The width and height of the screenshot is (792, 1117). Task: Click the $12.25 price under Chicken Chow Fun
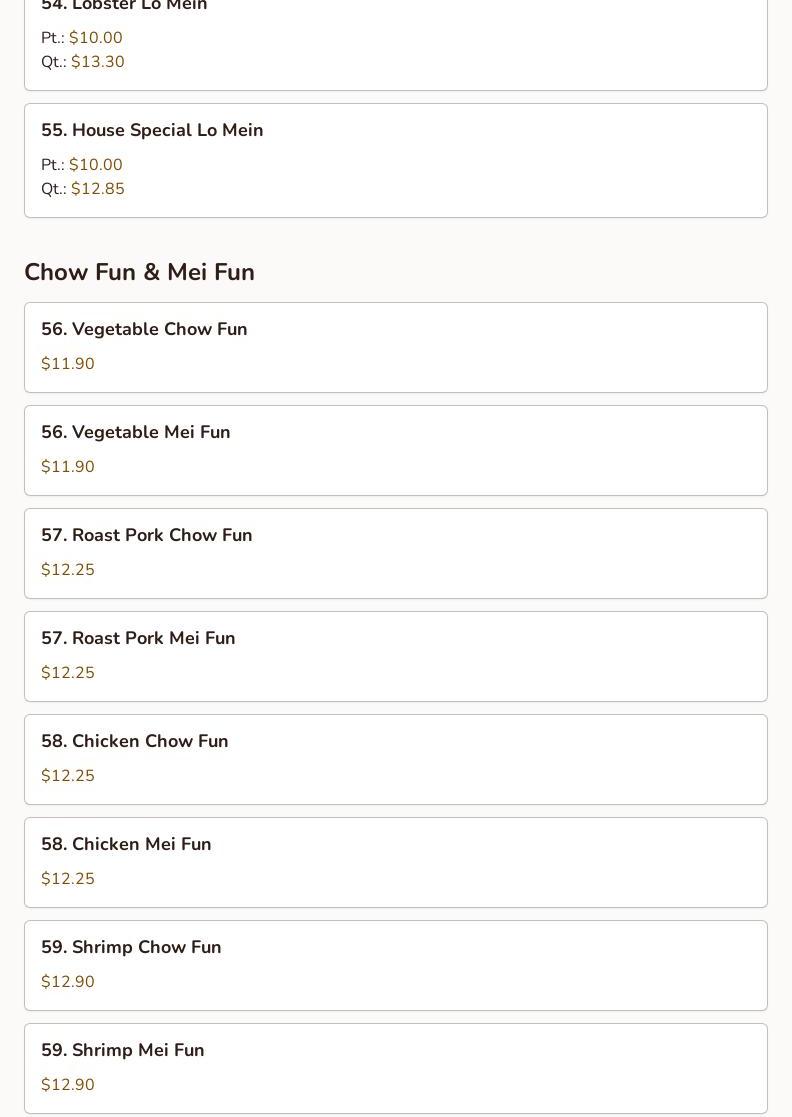click(x=68, y=775)
